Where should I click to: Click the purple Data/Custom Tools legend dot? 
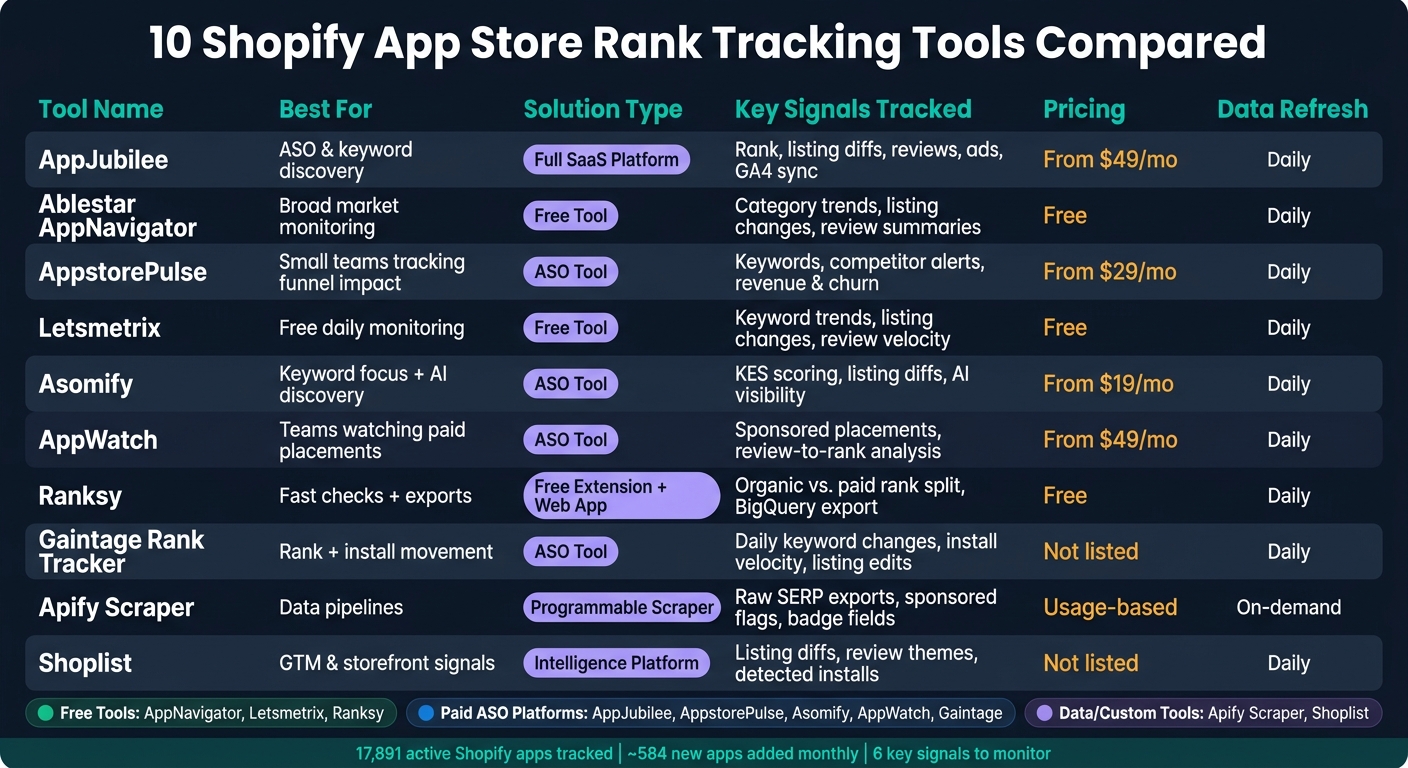point(1045,713)
